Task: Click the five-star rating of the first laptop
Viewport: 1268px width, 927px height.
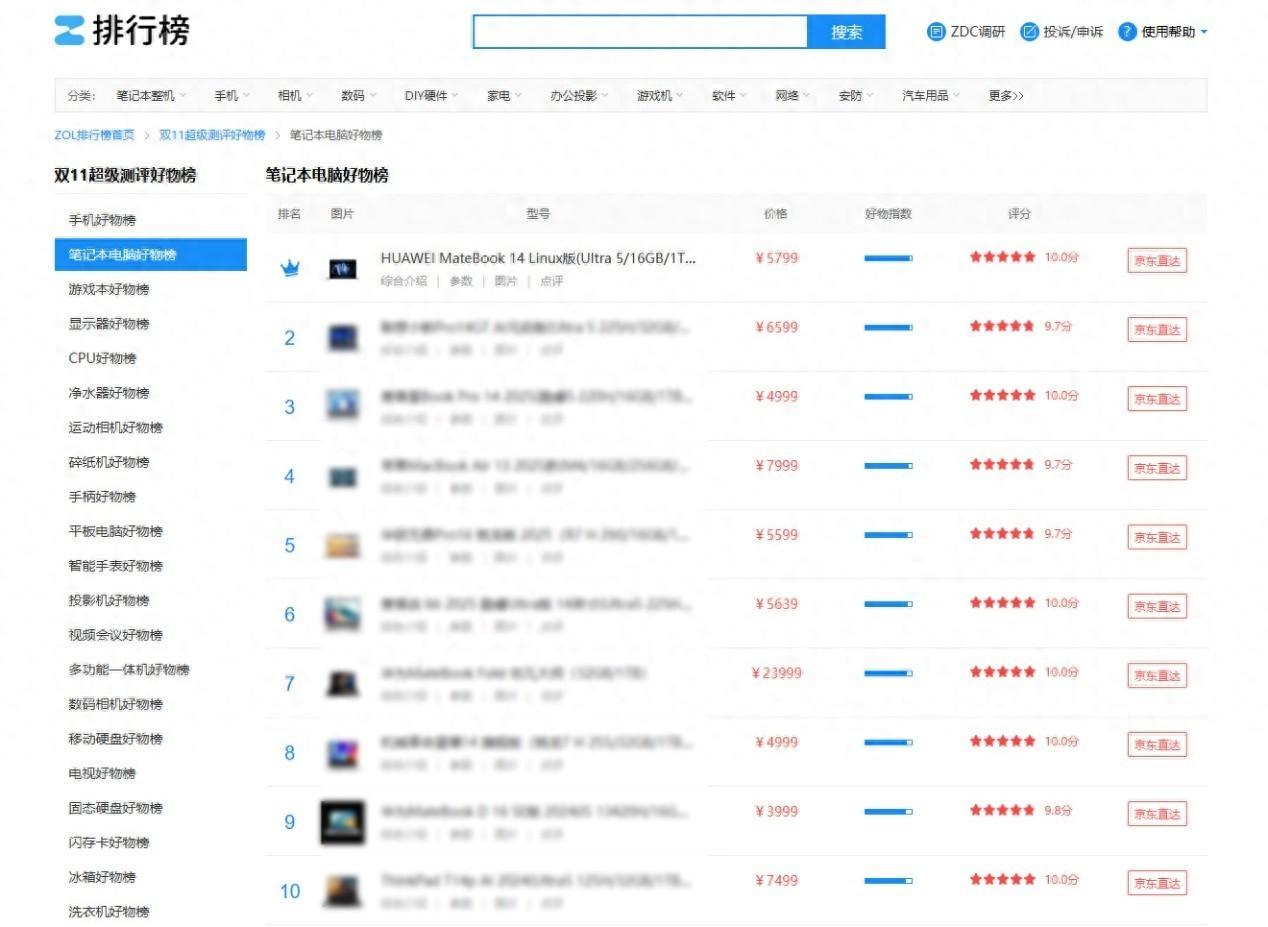Action: (x=1002, y=257)
